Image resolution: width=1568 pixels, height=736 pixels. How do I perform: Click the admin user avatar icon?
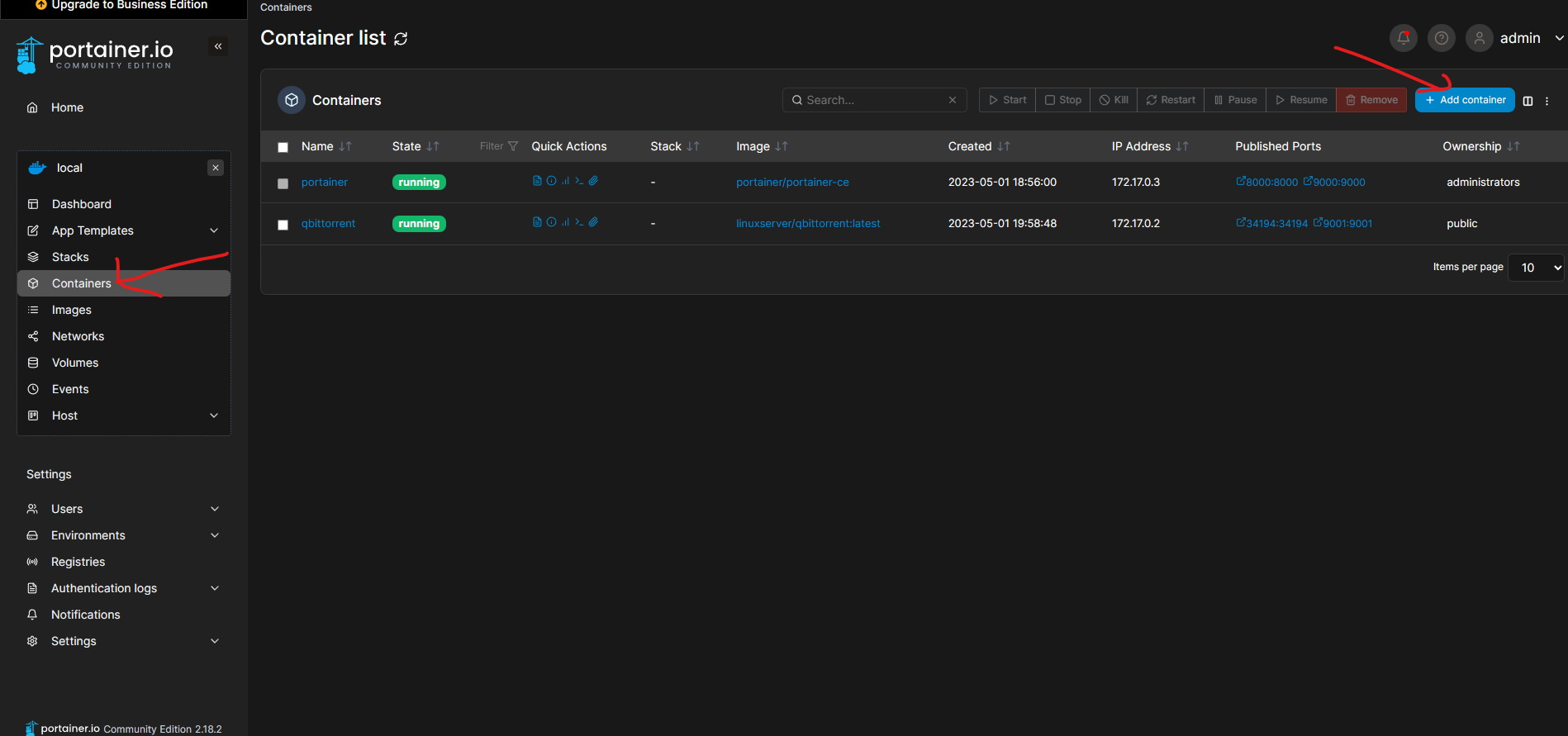pyautogui.click(x=1479, y=38)
